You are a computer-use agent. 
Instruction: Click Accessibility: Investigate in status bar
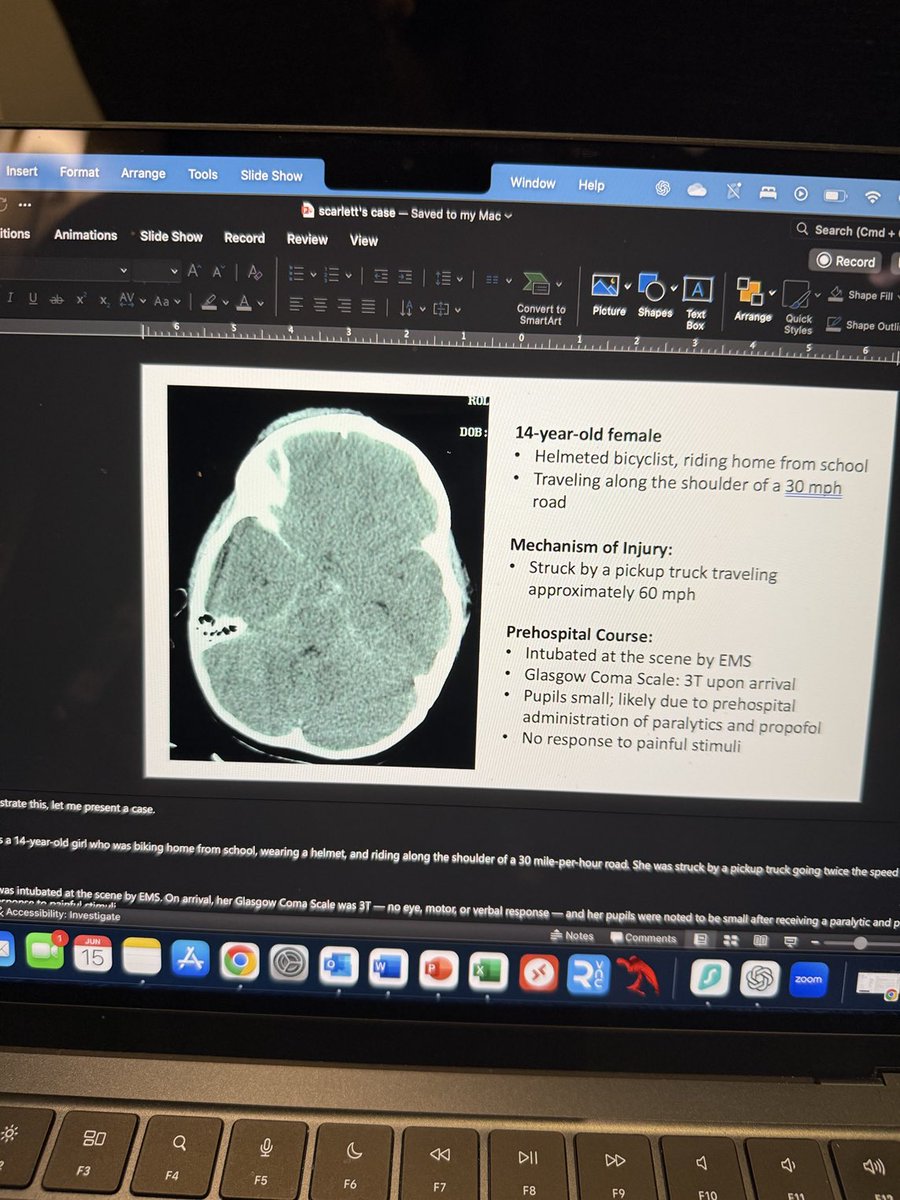[62, 915]
